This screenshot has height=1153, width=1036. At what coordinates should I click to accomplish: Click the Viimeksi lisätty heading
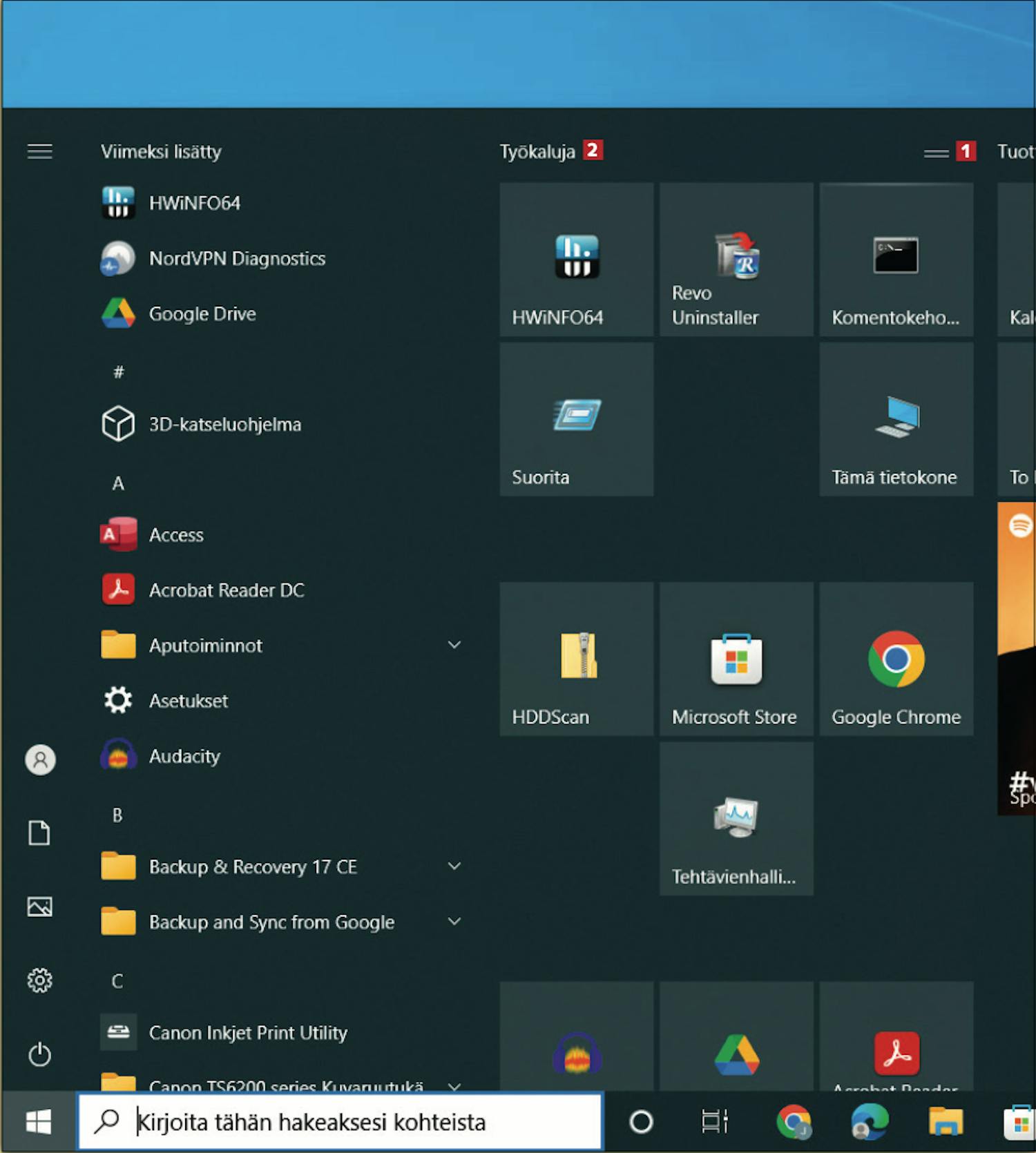[161, 152]
